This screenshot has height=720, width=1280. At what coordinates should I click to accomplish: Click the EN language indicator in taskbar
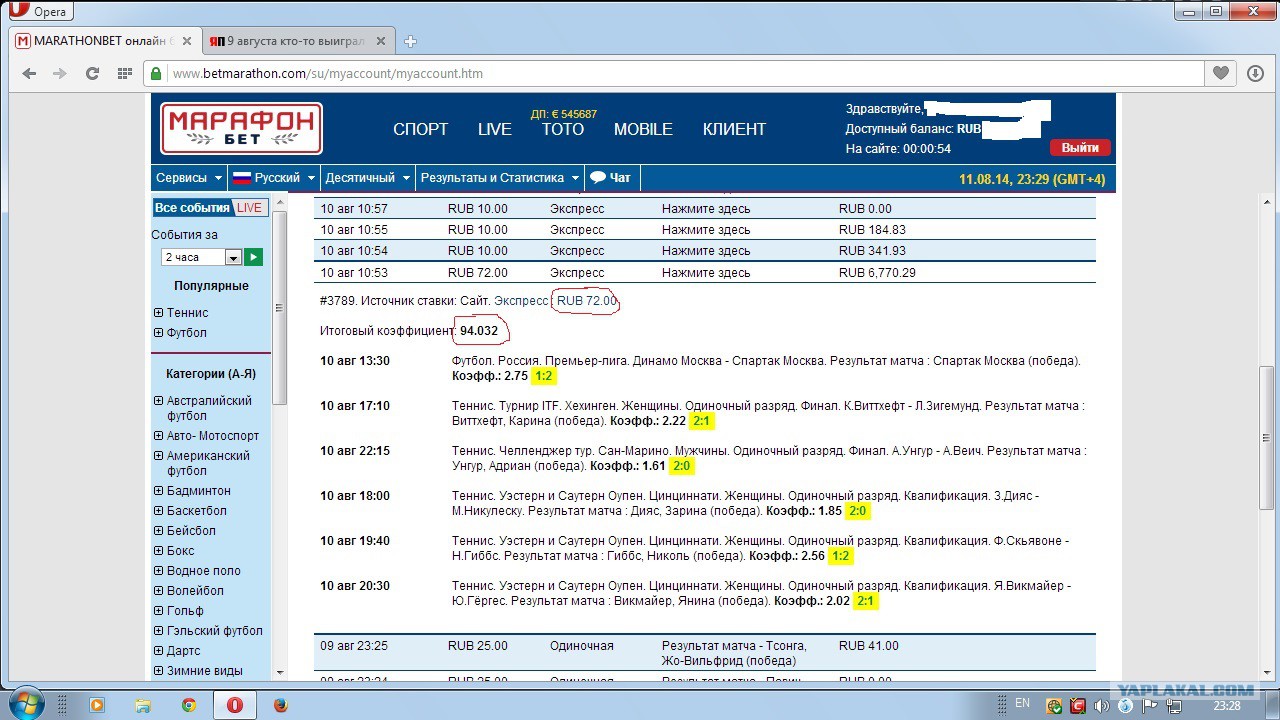point(1022,703)
